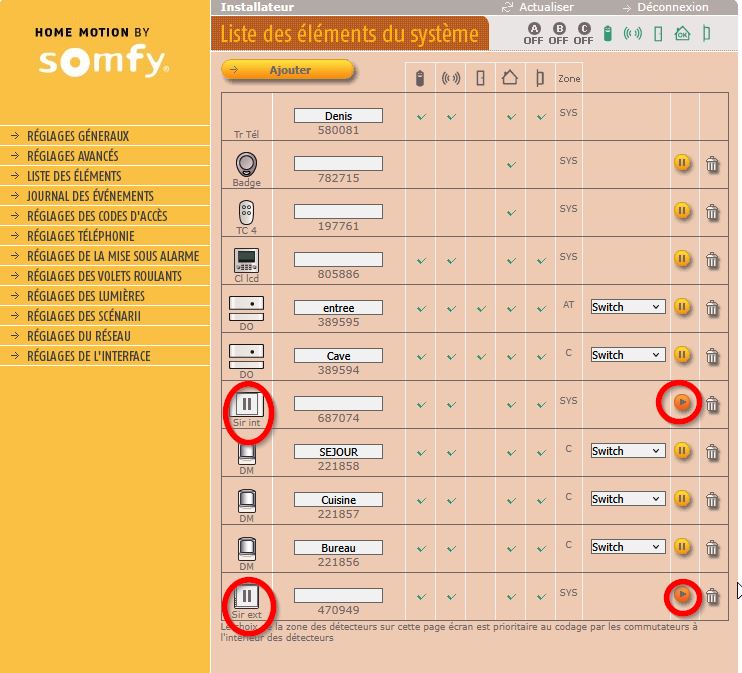Resume the Sir ext siren 470949
The width and height of the screenshot is (742, 673).
click(x=682, y=596)
